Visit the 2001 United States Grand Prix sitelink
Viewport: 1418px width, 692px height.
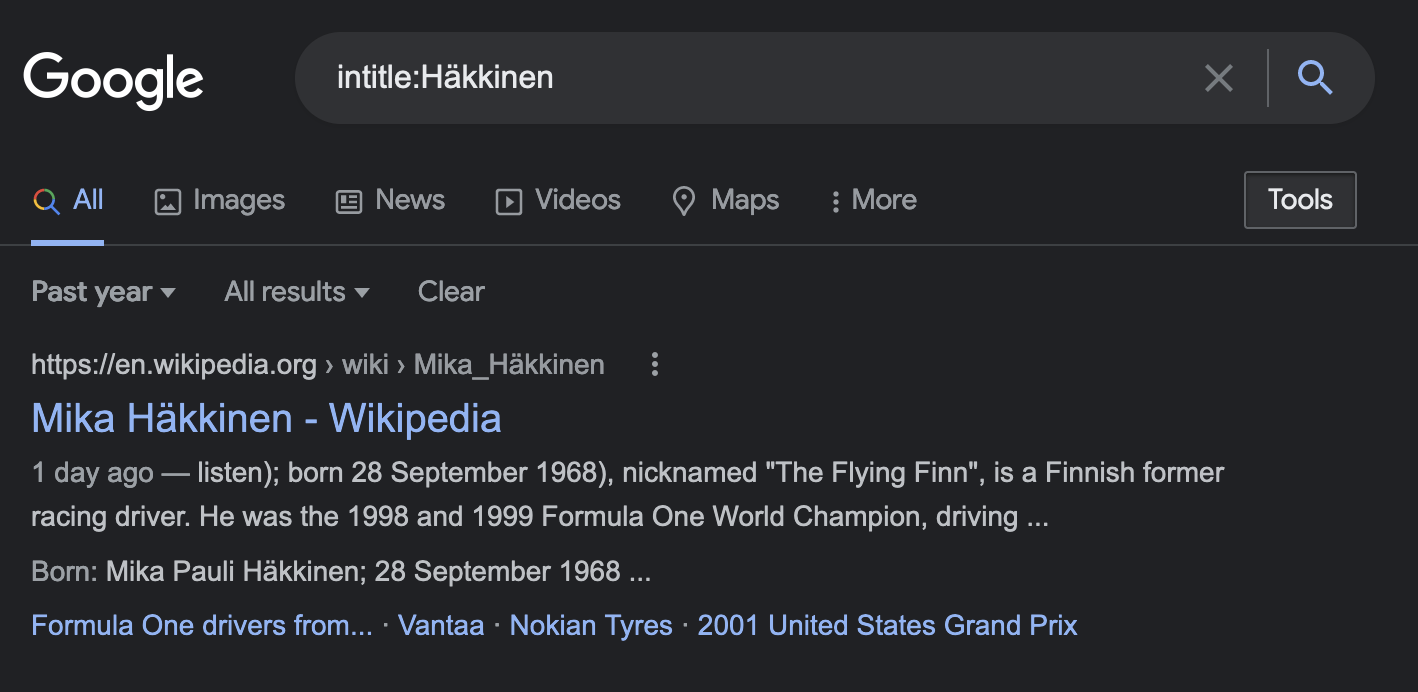(x=887, y=625)
